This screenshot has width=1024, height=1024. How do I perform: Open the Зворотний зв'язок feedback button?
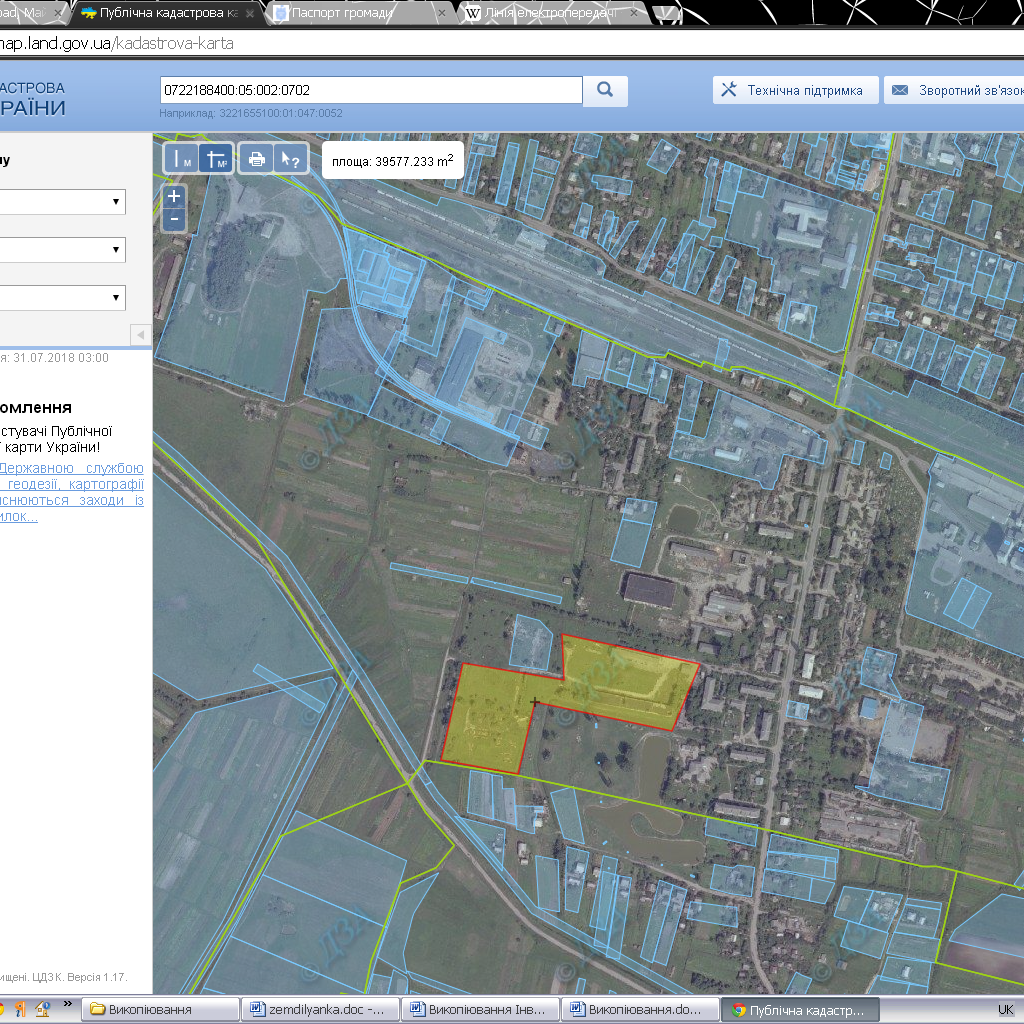(x=957, y=90)
